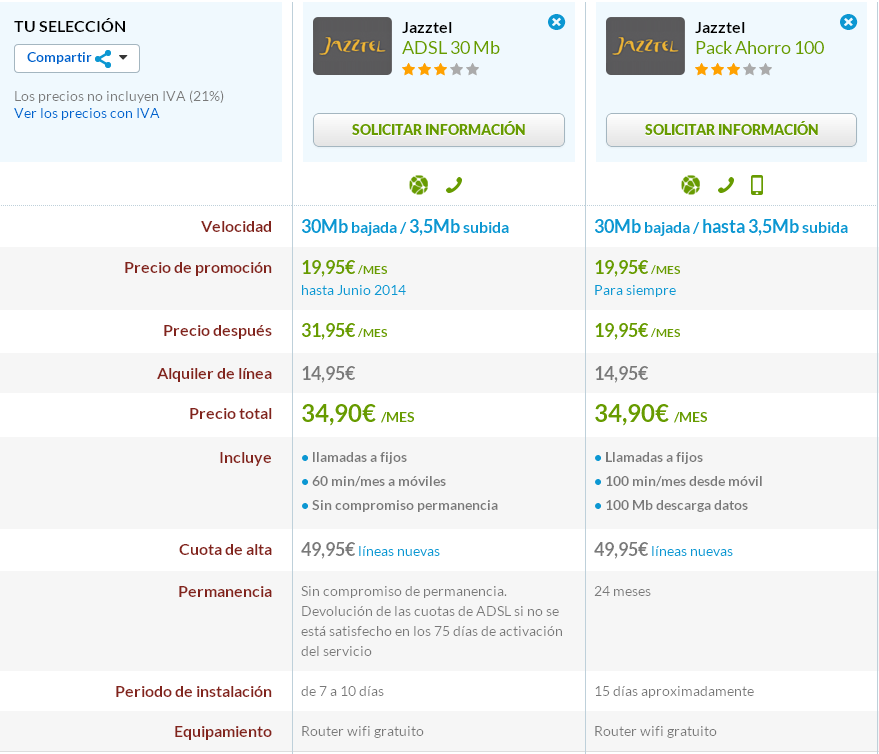879x754 pixels.
Task: Click 'líneas nuevas' in Pack Ahorro 100 column
Action: (692, 552)
